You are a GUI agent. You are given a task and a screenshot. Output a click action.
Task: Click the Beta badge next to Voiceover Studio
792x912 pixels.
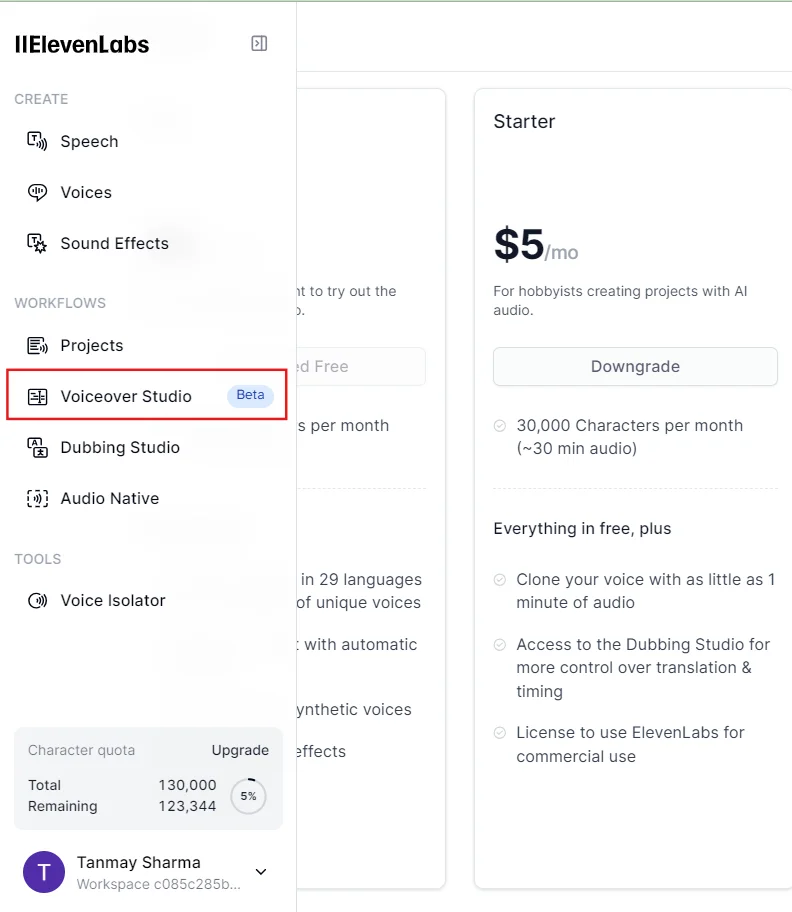(250, 395)
